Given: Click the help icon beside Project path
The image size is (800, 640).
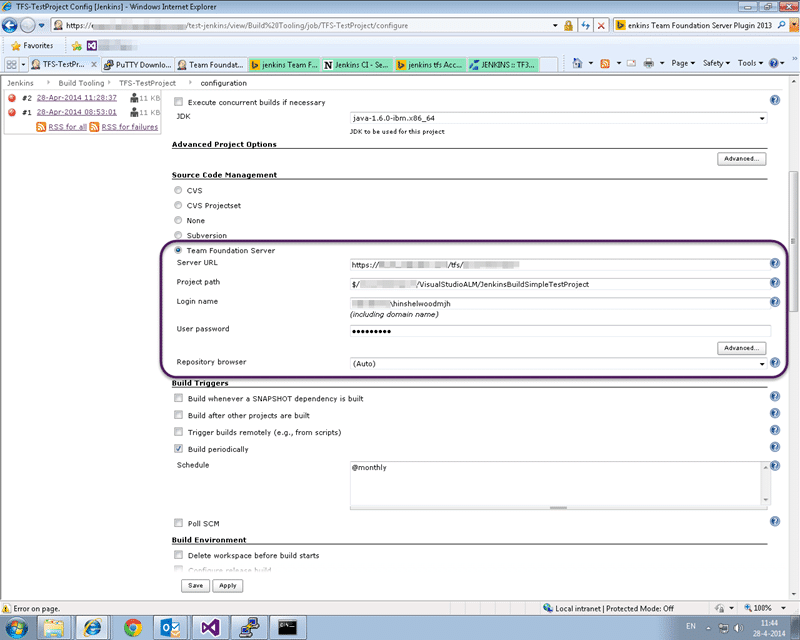Looking at the screenshot, I should pos(774,282).
